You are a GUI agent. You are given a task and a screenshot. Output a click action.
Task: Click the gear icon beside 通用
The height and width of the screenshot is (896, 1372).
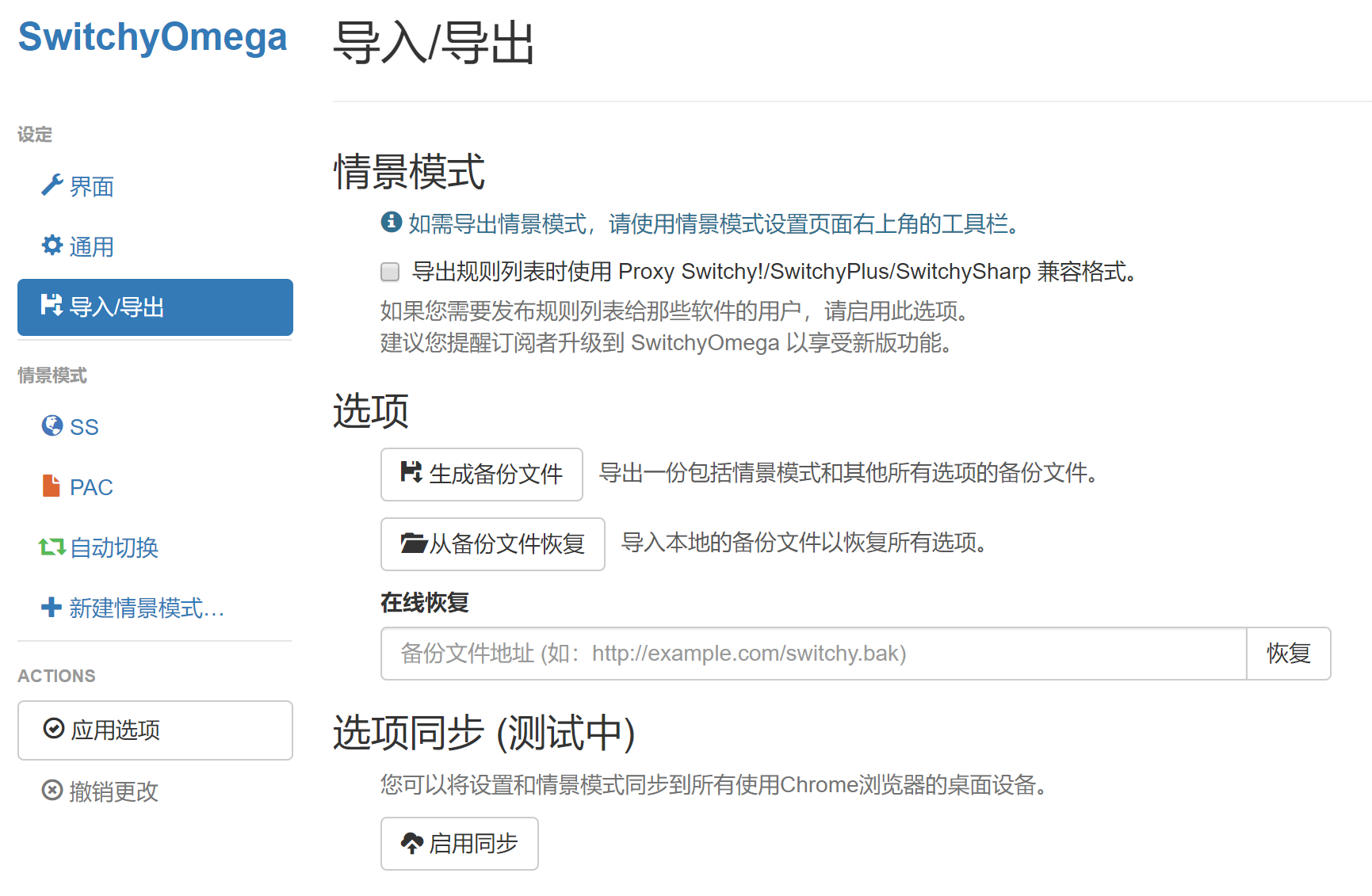[x=52, y=246]
